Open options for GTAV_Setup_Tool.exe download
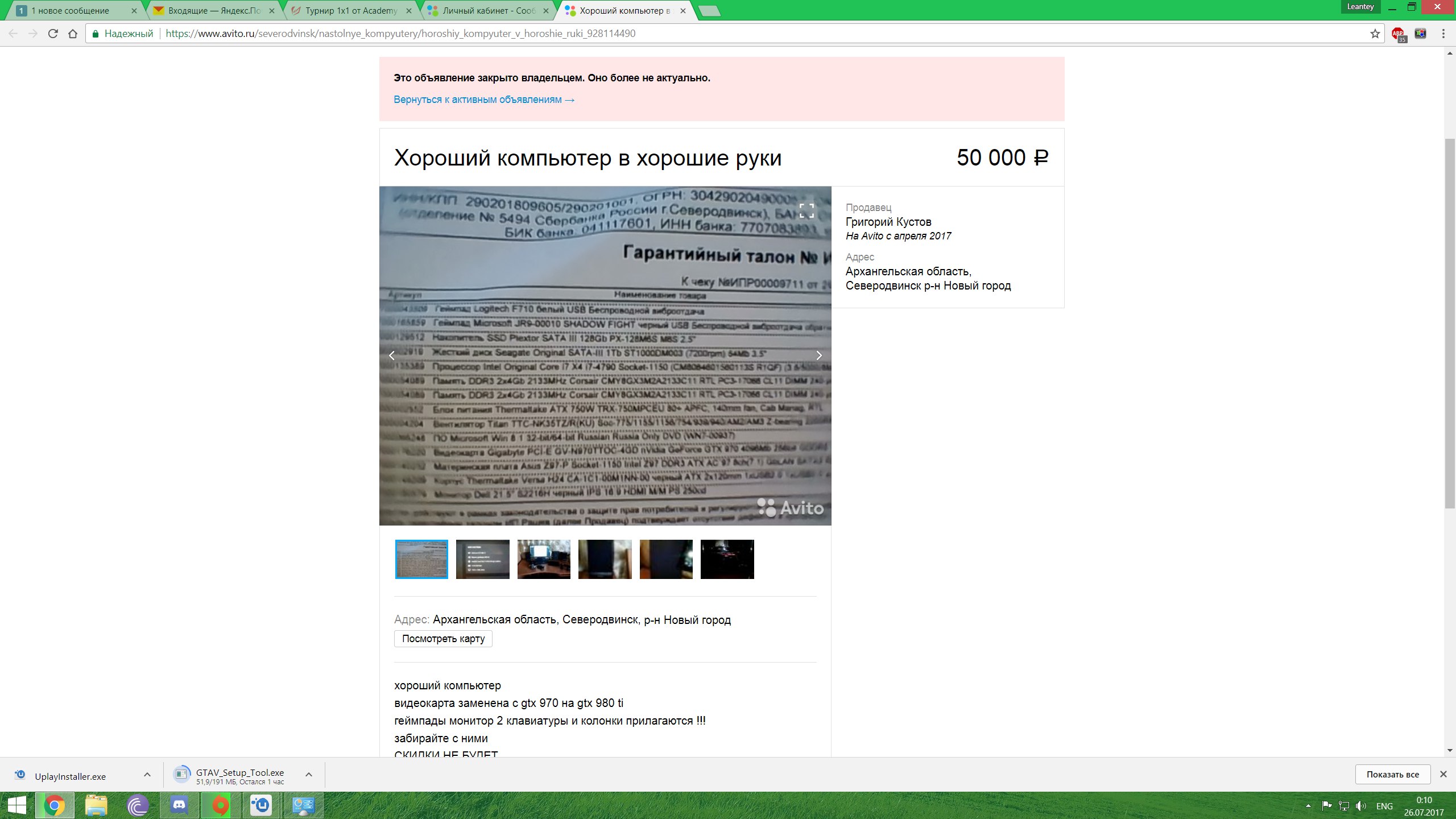Screen dimensions: 1456x819 [x=309, y=775]
